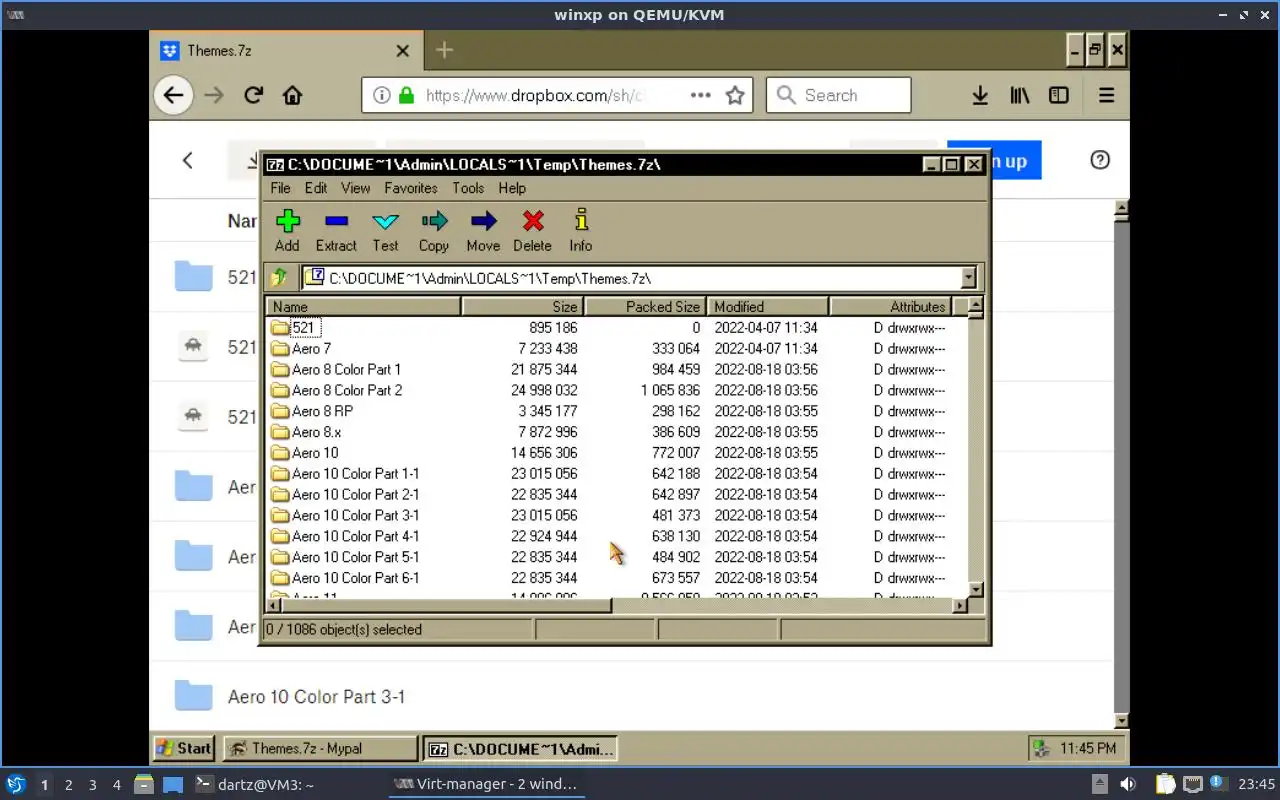
Task: Select the Aero 10 folder row
Action: click(618, 453)
